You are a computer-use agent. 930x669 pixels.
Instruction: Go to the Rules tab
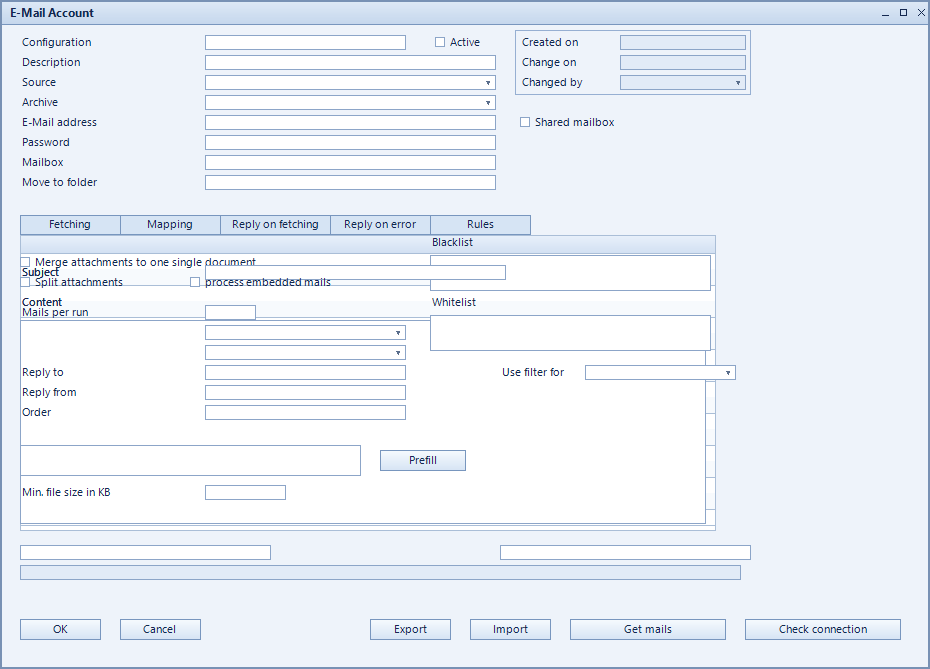point(480,225)
